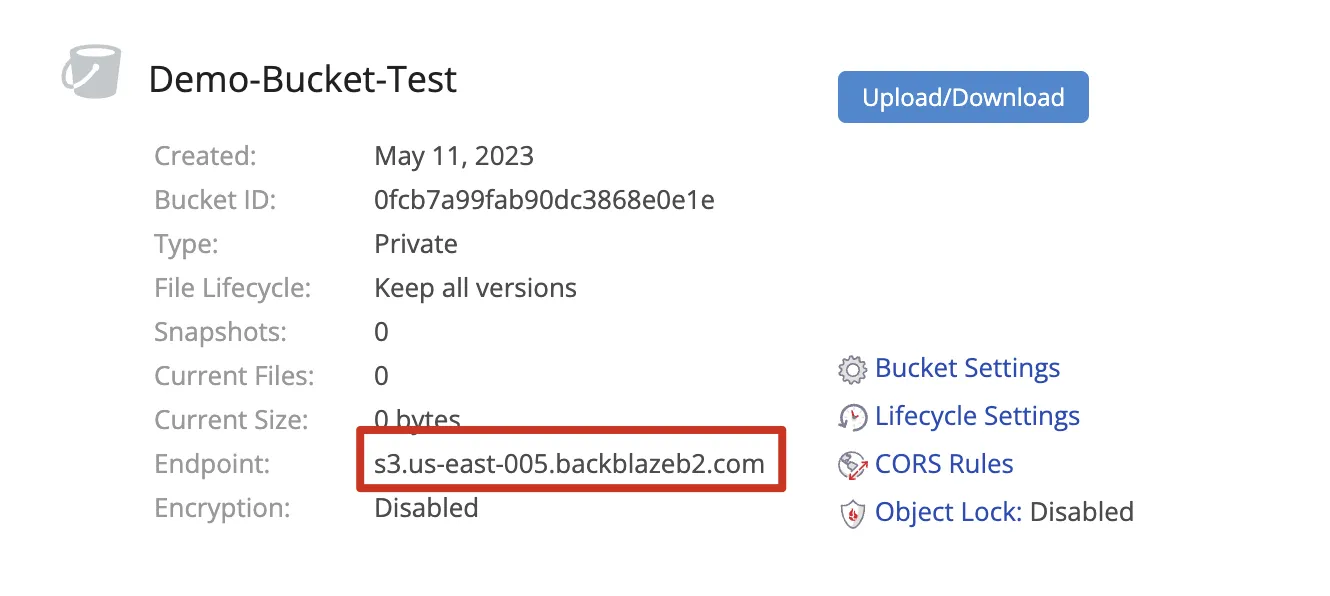Viewport: 1330px width, 596px height.
Task: Click the Bucket Settings gear icon
Action: coord(852,370)
